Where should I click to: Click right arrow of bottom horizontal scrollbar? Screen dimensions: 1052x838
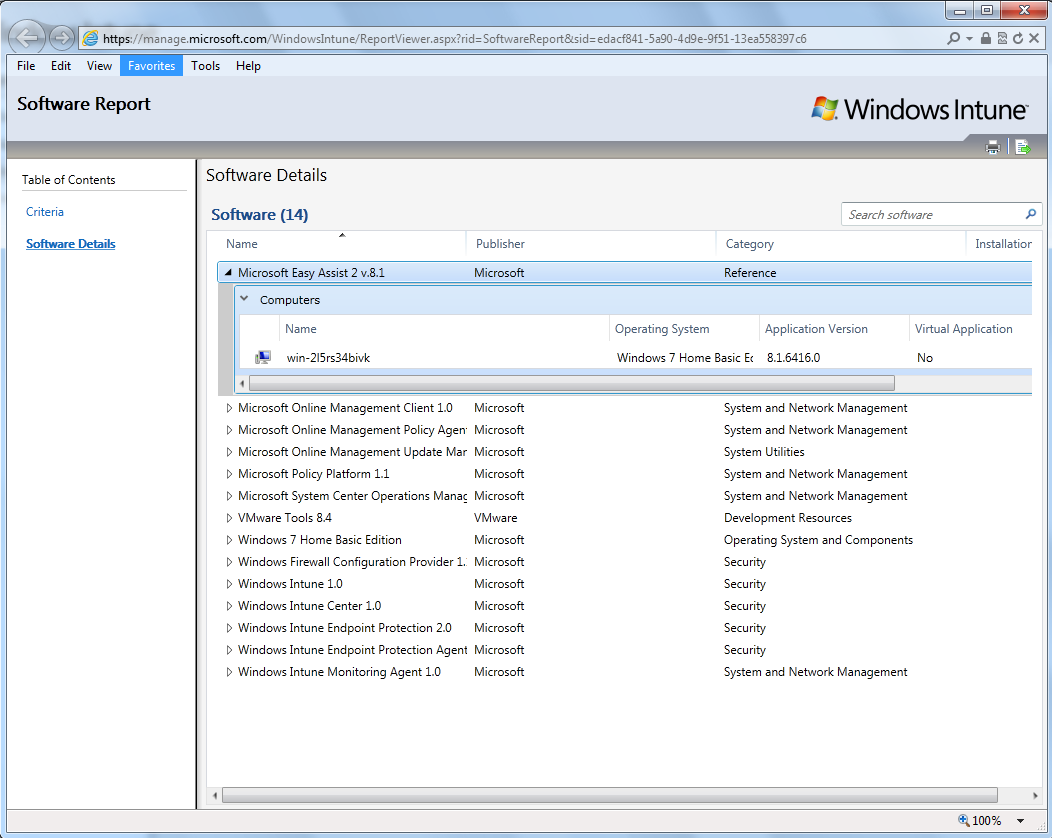(1035, 795)
